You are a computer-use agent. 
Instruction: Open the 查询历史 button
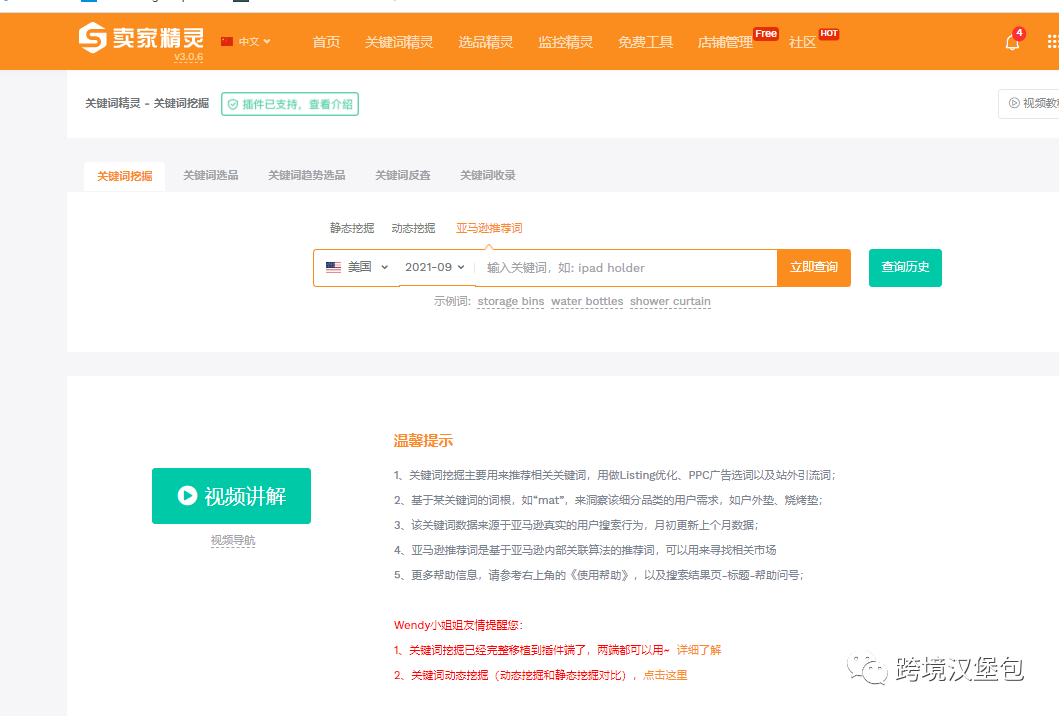click(x=904, y=267)
